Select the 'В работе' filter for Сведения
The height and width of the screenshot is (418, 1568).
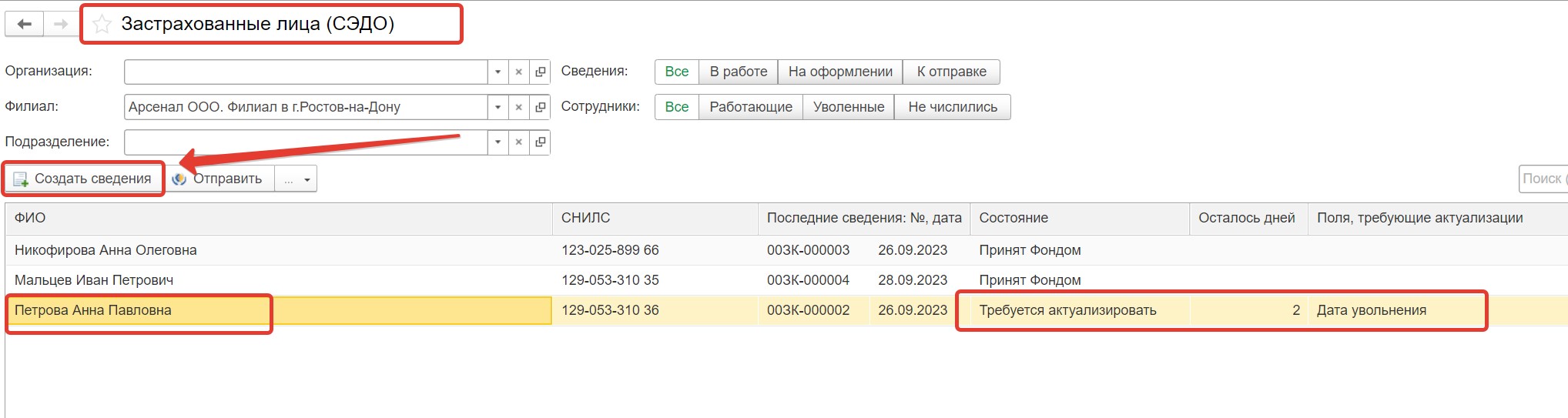[x=738, y=72]
